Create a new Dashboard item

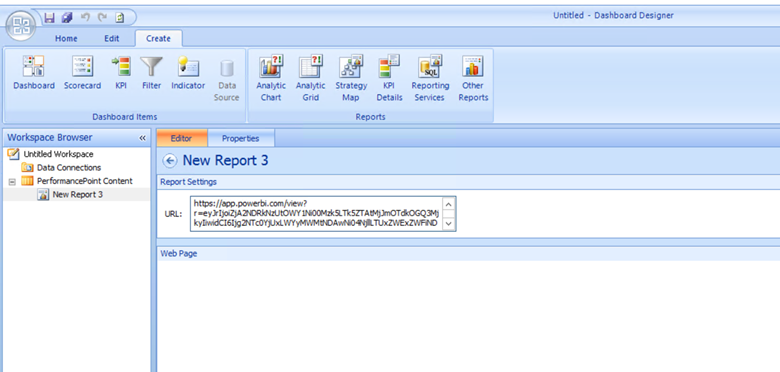[34, 73]
